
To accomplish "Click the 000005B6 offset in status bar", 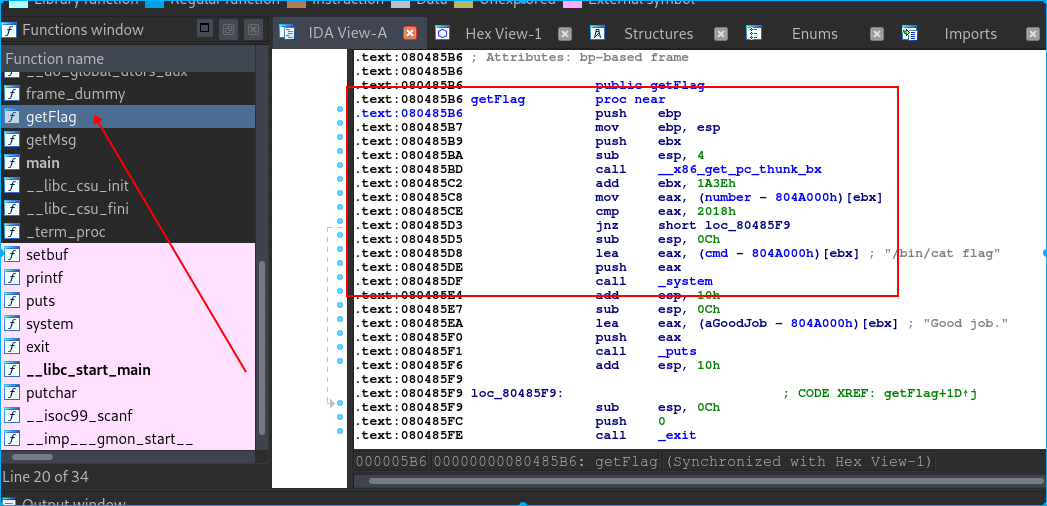I will [x=391, y=461].
